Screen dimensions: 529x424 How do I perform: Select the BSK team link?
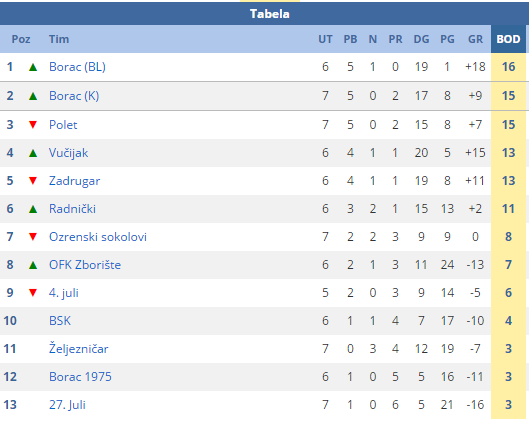click(x=60, y=320)
